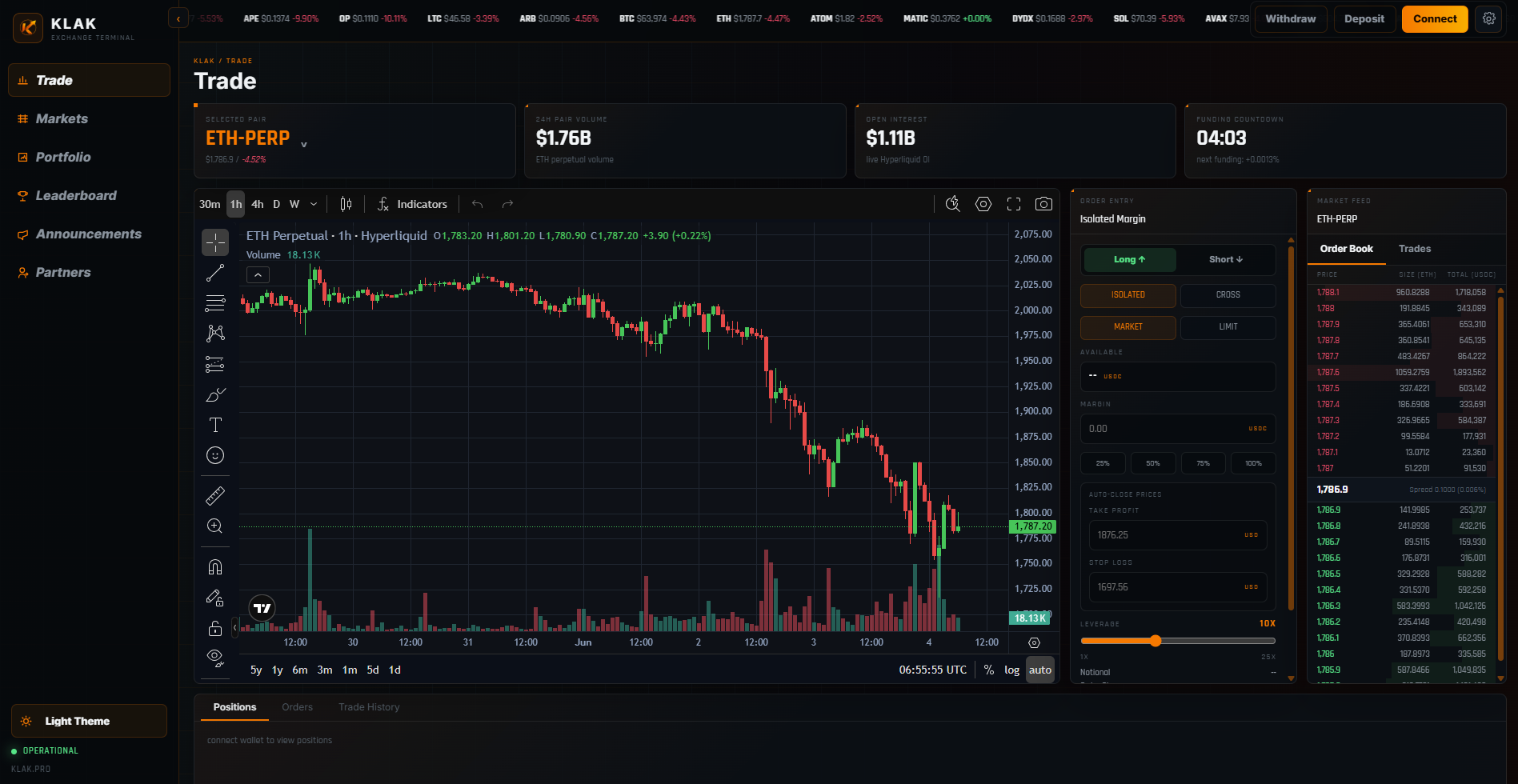1518x784 pixels.
Task: Undo the last chart action
Action: (x=478, y=204)
